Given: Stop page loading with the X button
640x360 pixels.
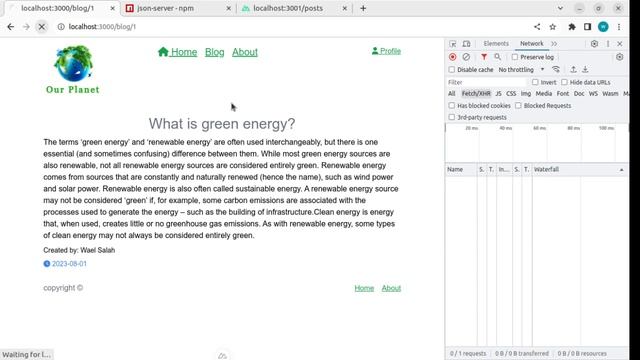Looking at the screenshot, I should [42, 27].
